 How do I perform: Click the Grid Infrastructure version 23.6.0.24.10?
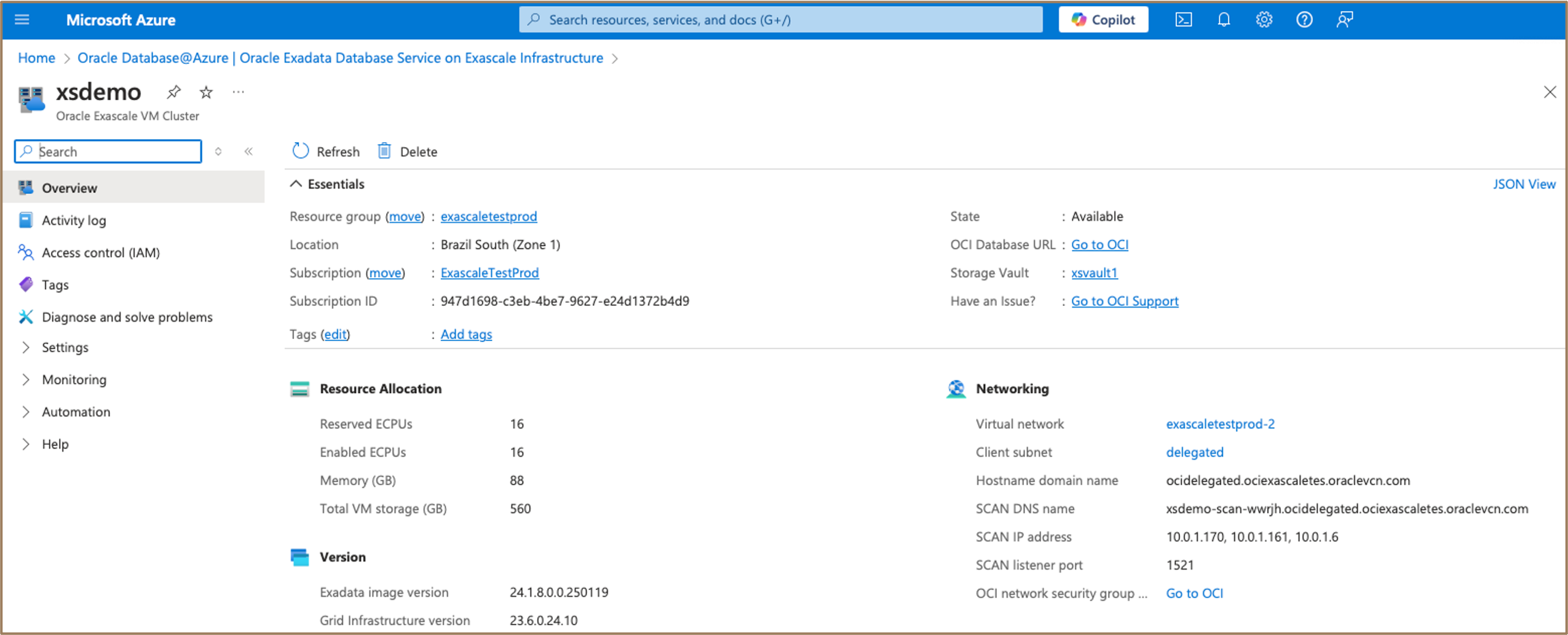pos(544,620)
